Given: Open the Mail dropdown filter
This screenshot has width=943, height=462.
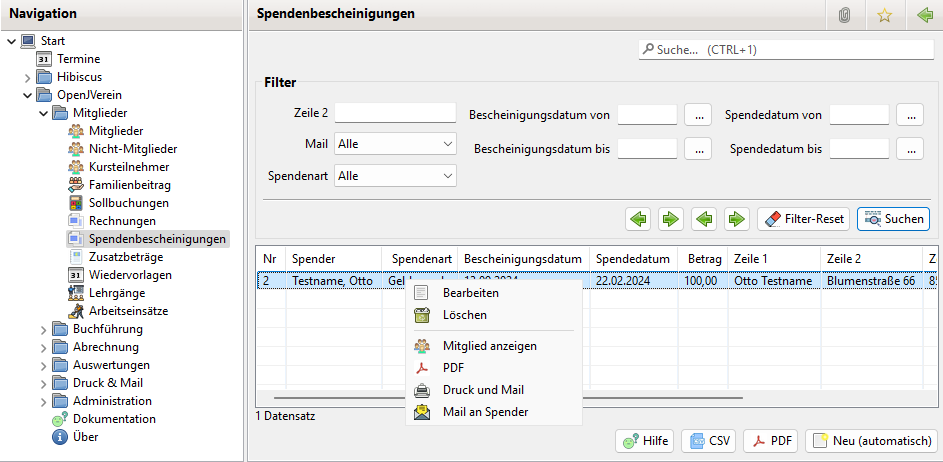Looking at the screenshot, I should click(x=395, y=144).
